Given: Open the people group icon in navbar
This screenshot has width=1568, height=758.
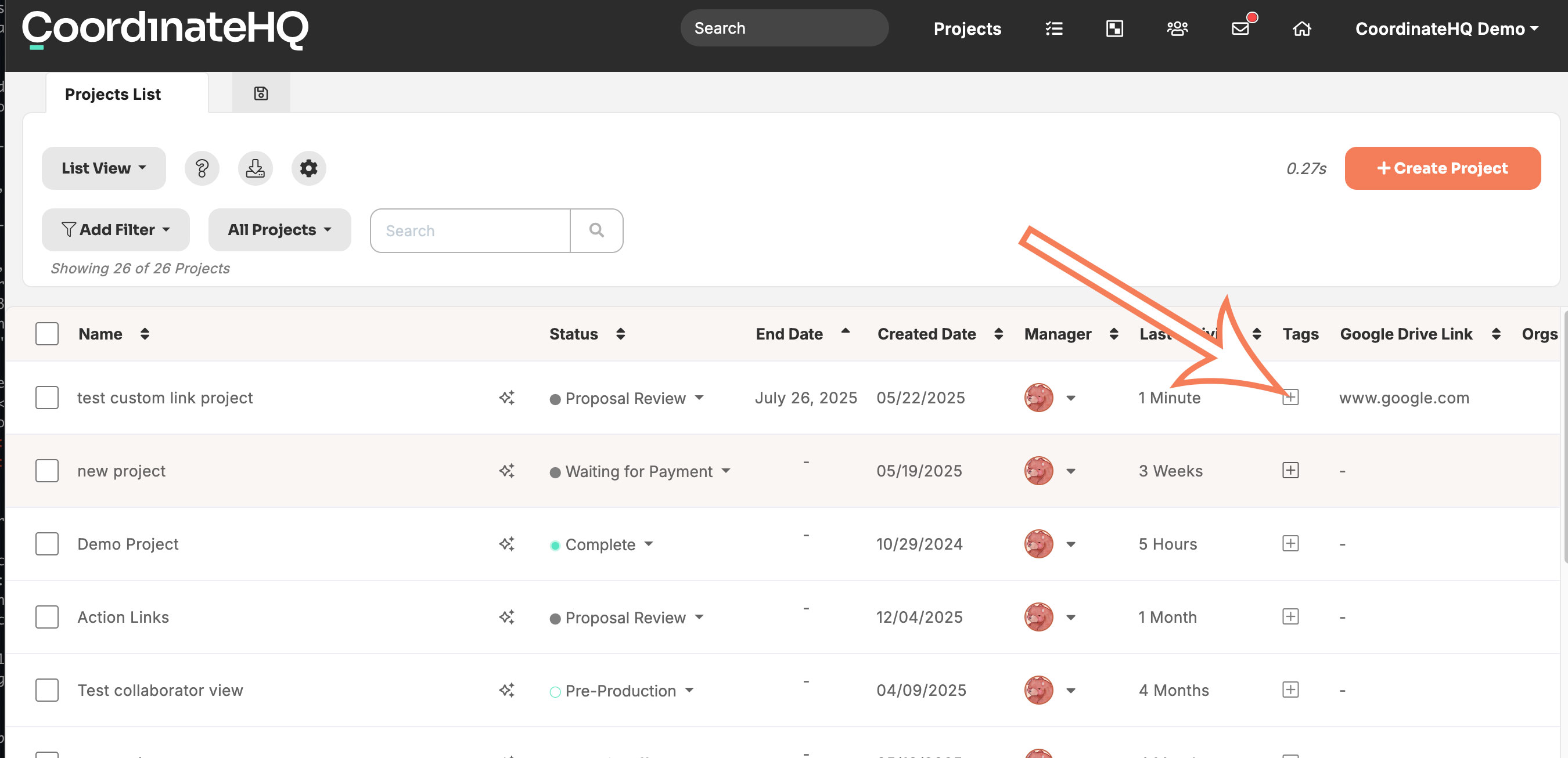Looking at the screenshot, I should tap(1177, 28).
